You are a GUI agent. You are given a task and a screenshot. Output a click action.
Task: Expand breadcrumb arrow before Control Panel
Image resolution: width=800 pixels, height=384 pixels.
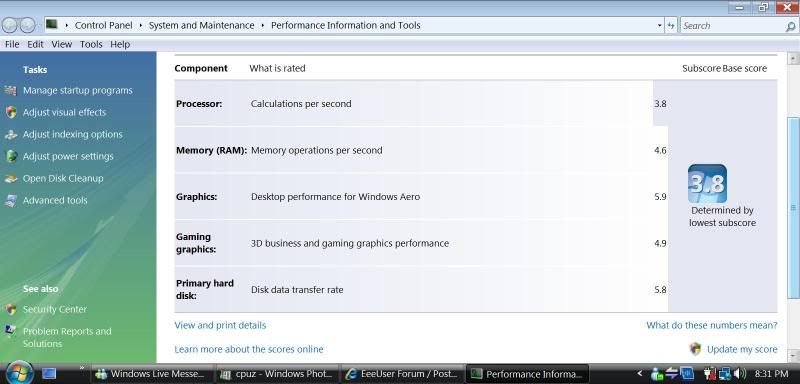[x=67, y=25]
